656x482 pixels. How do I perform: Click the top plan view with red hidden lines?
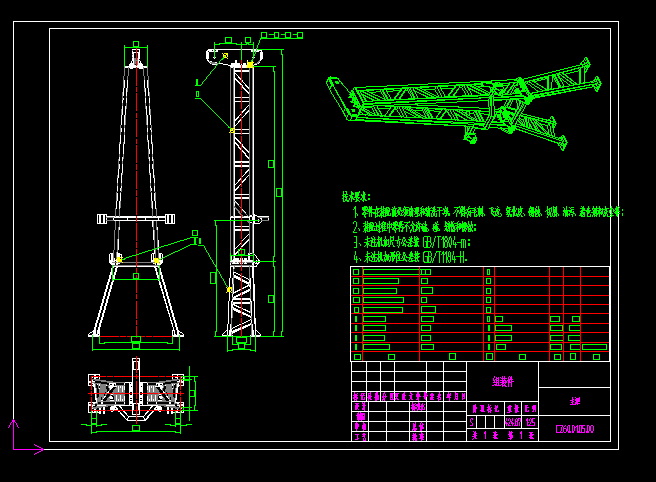point(136,392)
